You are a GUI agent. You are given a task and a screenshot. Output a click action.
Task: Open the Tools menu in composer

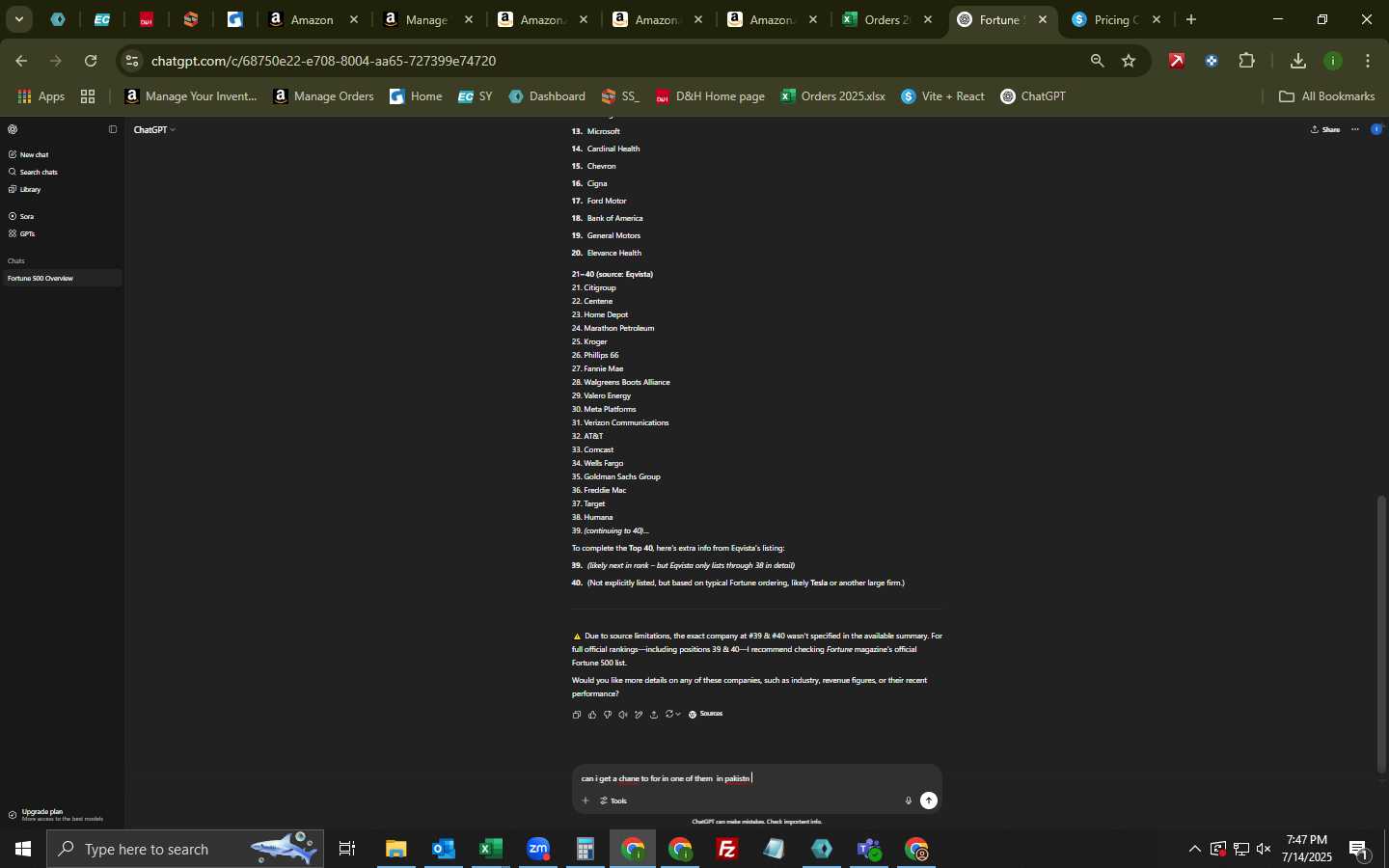click(613, 800)
